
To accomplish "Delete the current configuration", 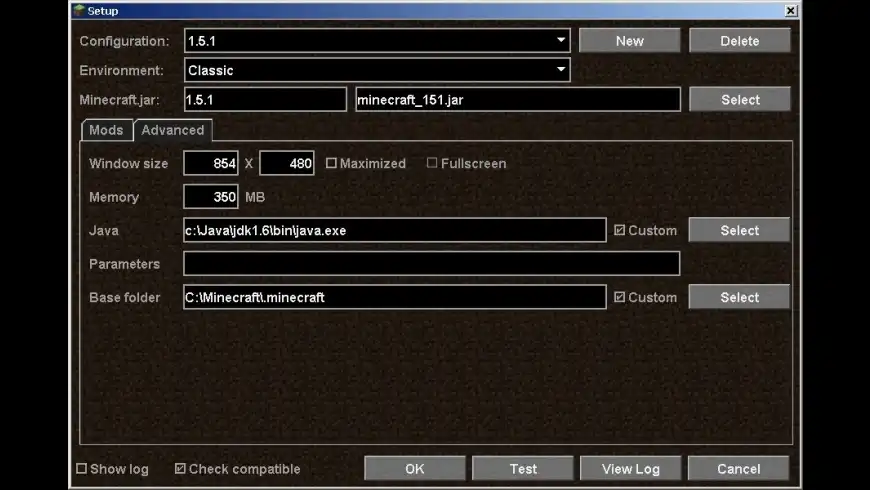I will (740, 41).
